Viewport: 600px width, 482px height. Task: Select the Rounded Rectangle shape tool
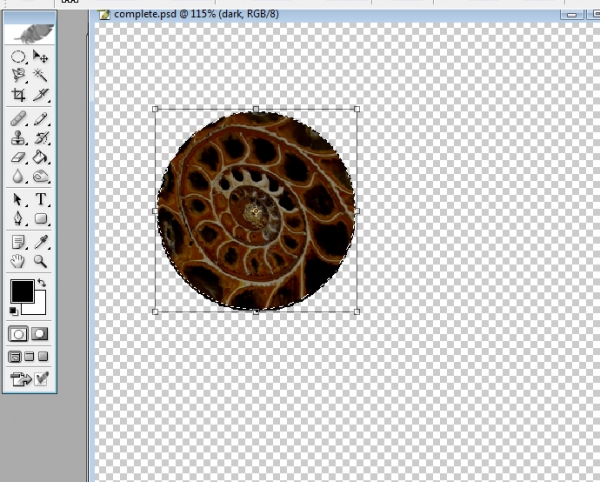40,218
